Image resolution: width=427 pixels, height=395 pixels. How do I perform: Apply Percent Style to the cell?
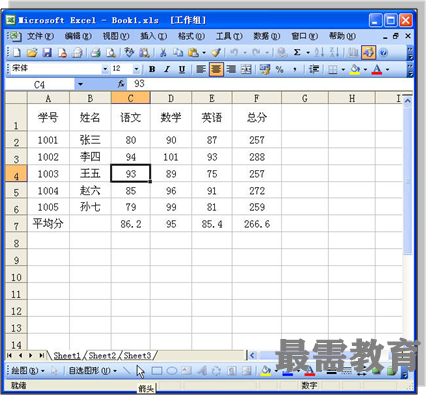click(x=280, y=69)
